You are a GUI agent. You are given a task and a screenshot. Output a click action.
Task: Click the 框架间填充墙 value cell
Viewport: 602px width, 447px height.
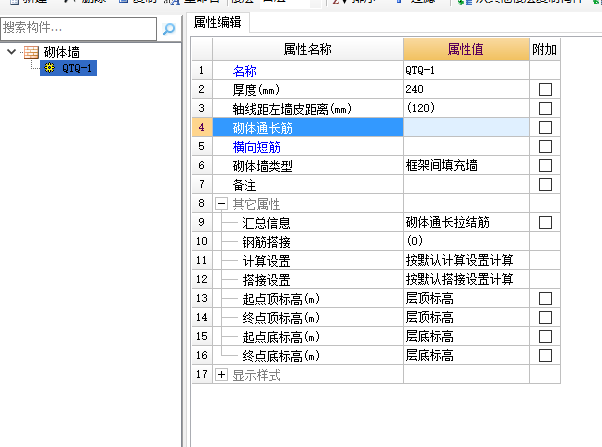(466, 165)
